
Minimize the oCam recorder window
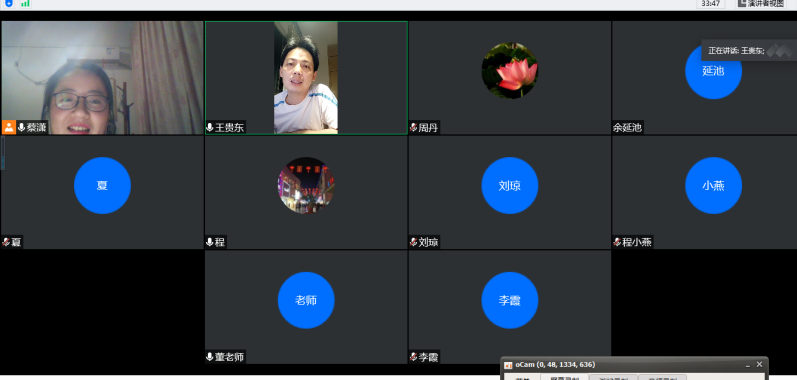click(x=748, y=365)
